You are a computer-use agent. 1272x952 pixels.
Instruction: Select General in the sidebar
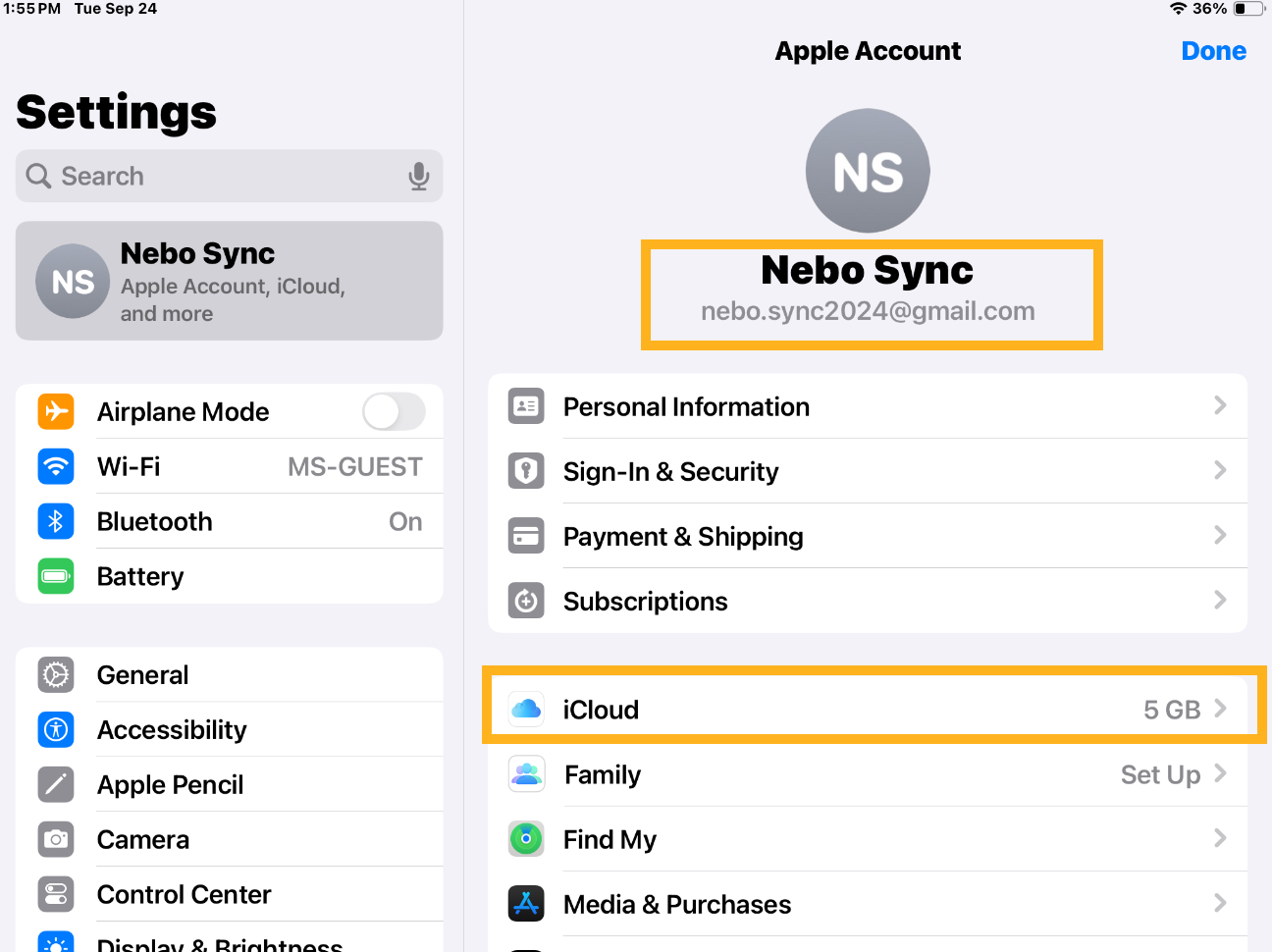[229, 674]
